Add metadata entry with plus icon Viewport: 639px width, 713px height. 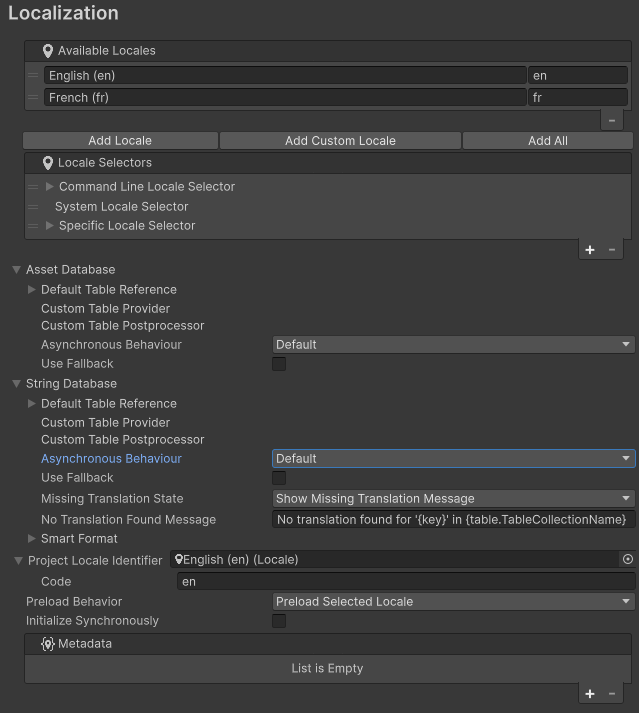tap(590, 694)
